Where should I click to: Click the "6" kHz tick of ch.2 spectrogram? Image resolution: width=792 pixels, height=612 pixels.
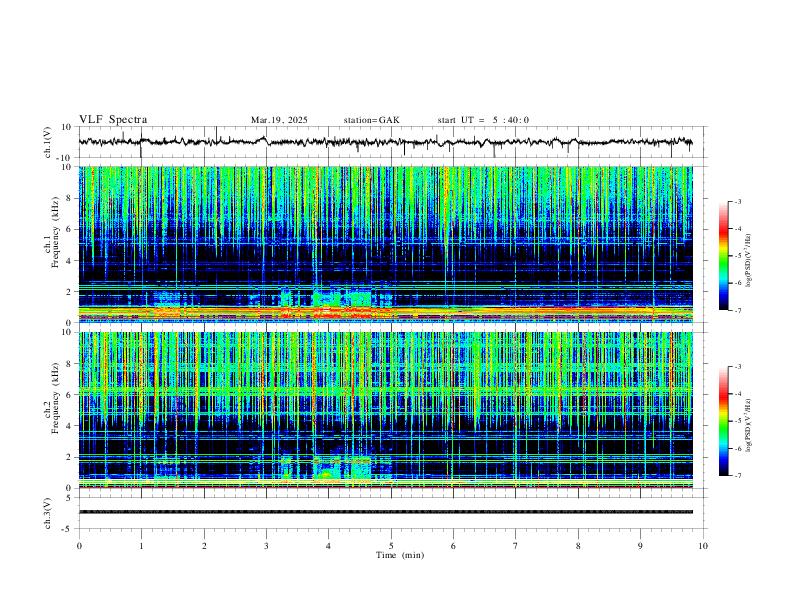point(69,395)
